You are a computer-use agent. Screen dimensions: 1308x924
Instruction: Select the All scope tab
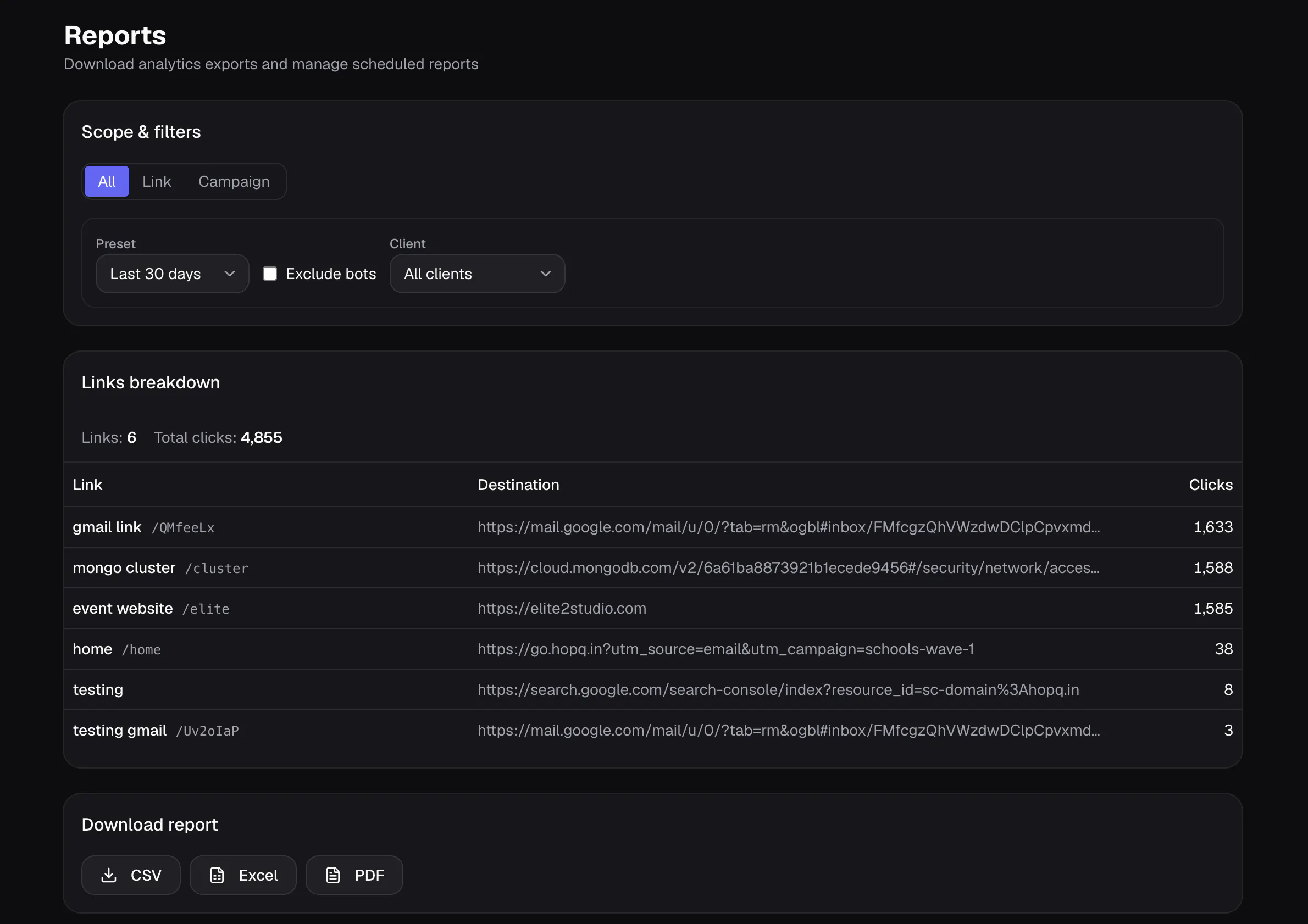pyautogui.click(x=107, y=182)
